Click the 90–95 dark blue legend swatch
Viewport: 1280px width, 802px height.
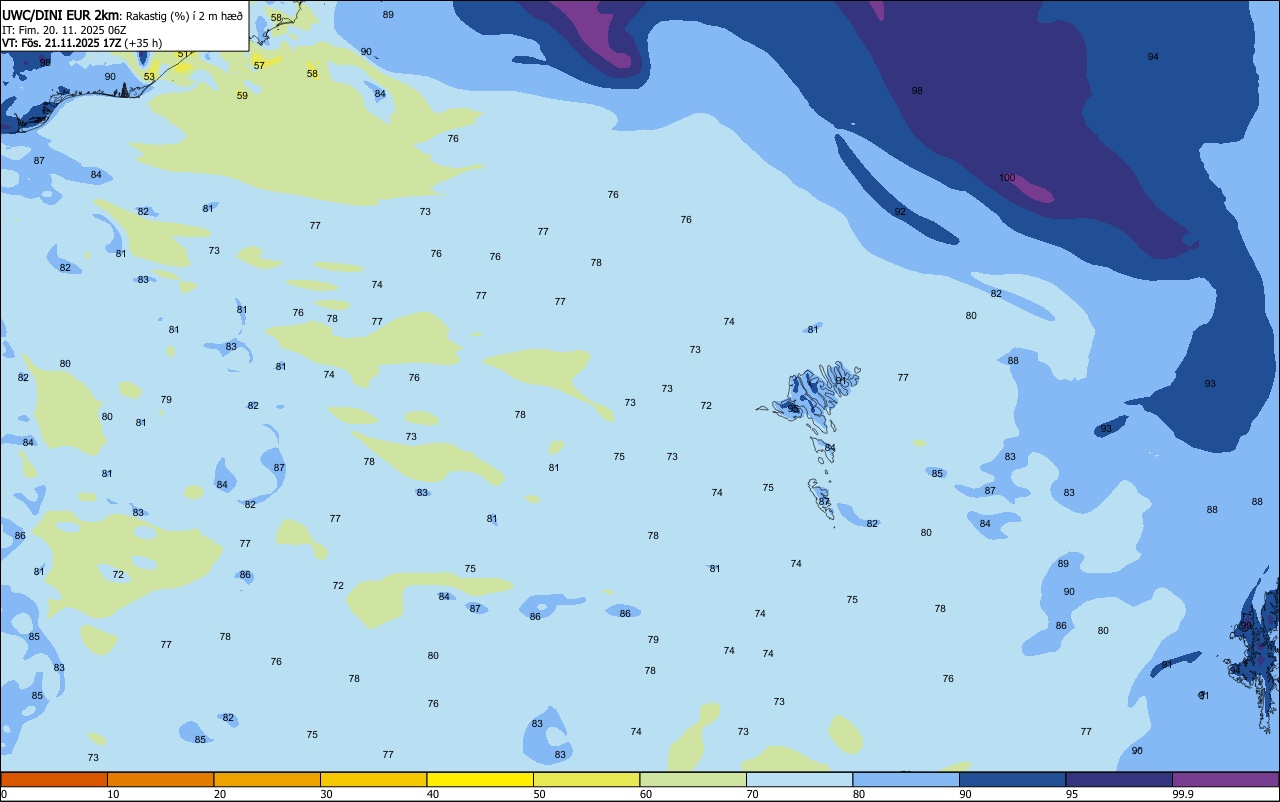point(1012,779)
